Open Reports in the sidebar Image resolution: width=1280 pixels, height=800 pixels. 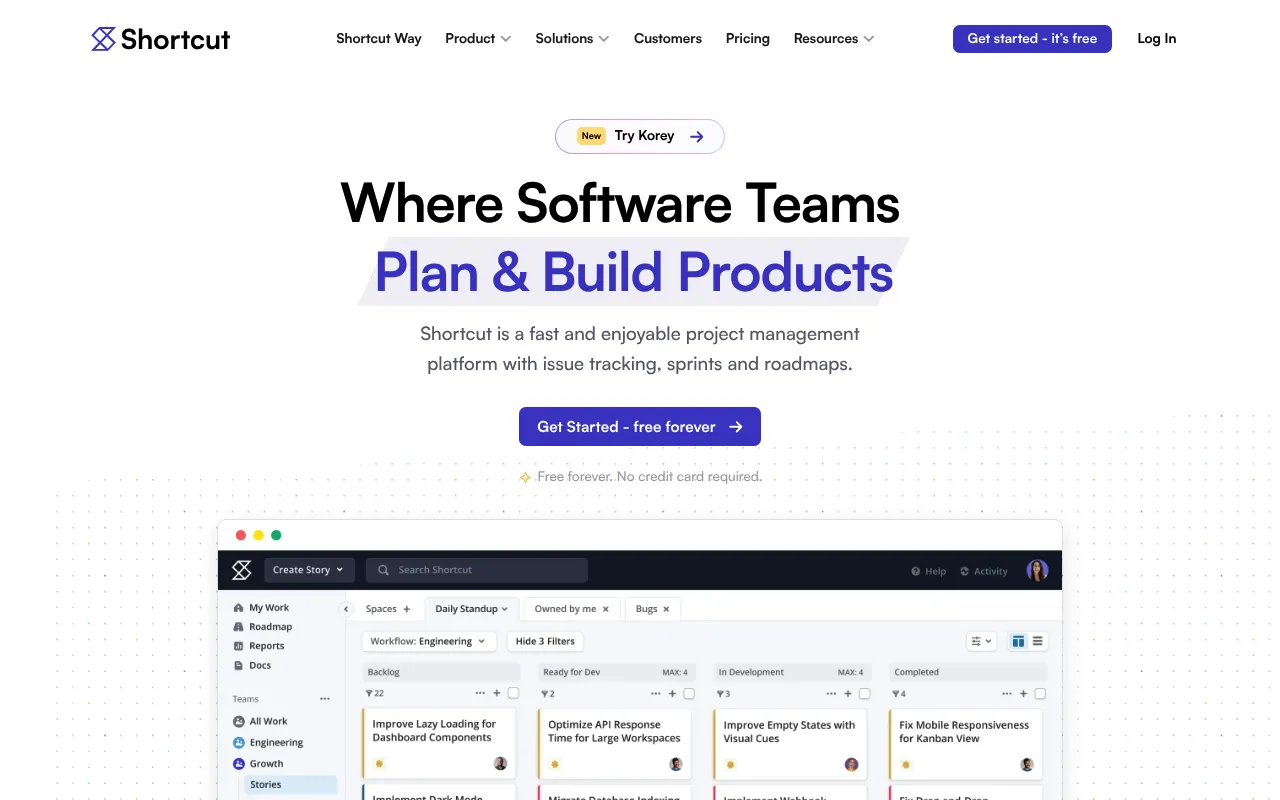[x=259, y=646]
